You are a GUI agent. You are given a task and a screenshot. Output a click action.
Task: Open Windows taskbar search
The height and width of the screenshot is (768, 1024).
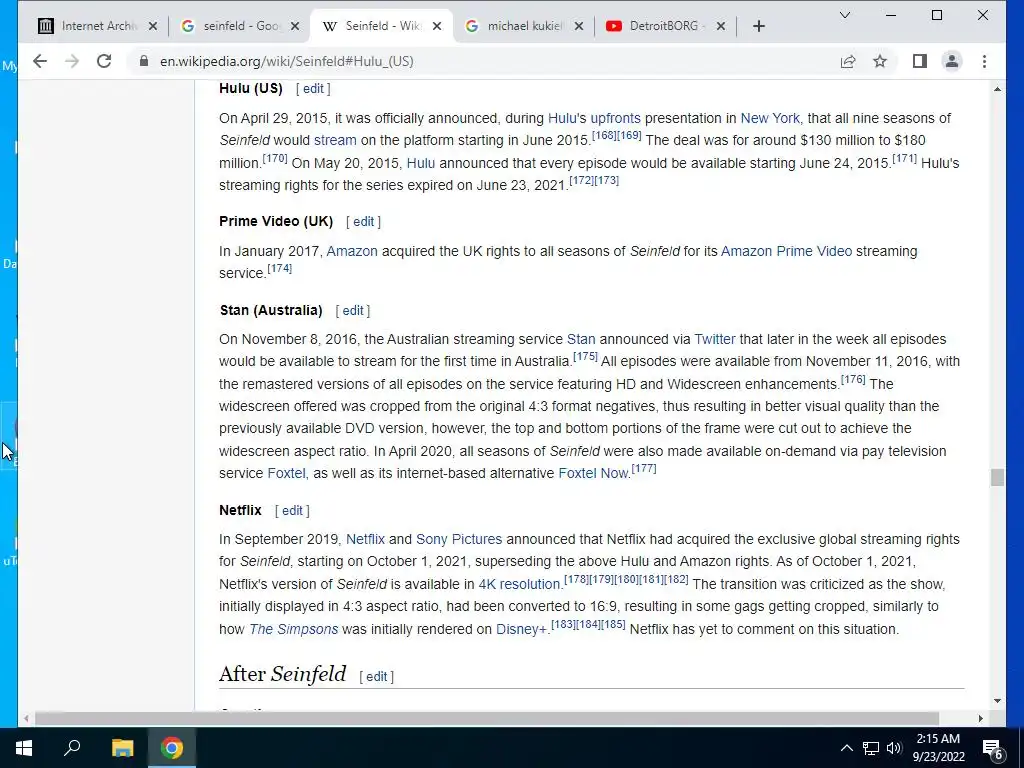[72, 748]
